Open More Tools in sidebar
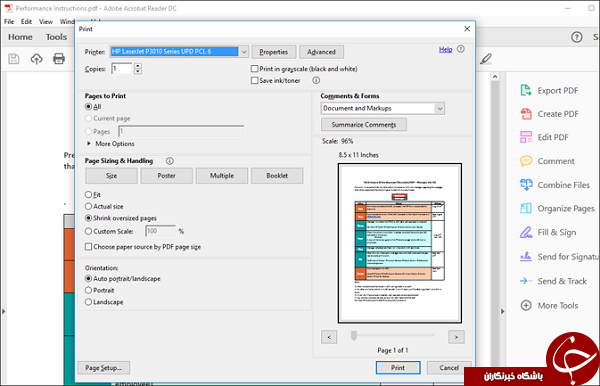 point(549,306)
